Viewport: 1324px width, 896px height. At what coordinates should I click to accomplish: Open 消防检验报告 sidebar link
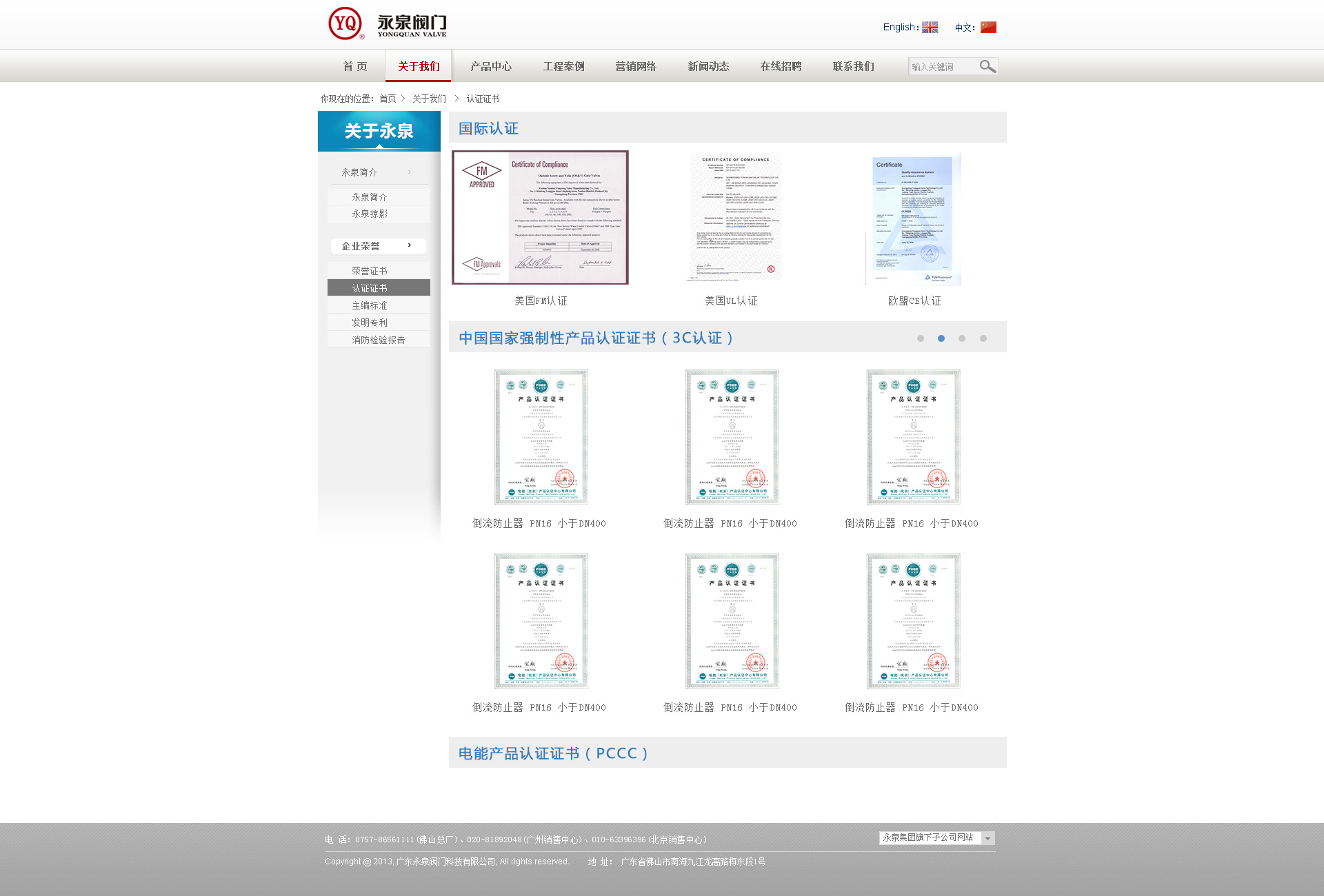(x=378, y=340)
